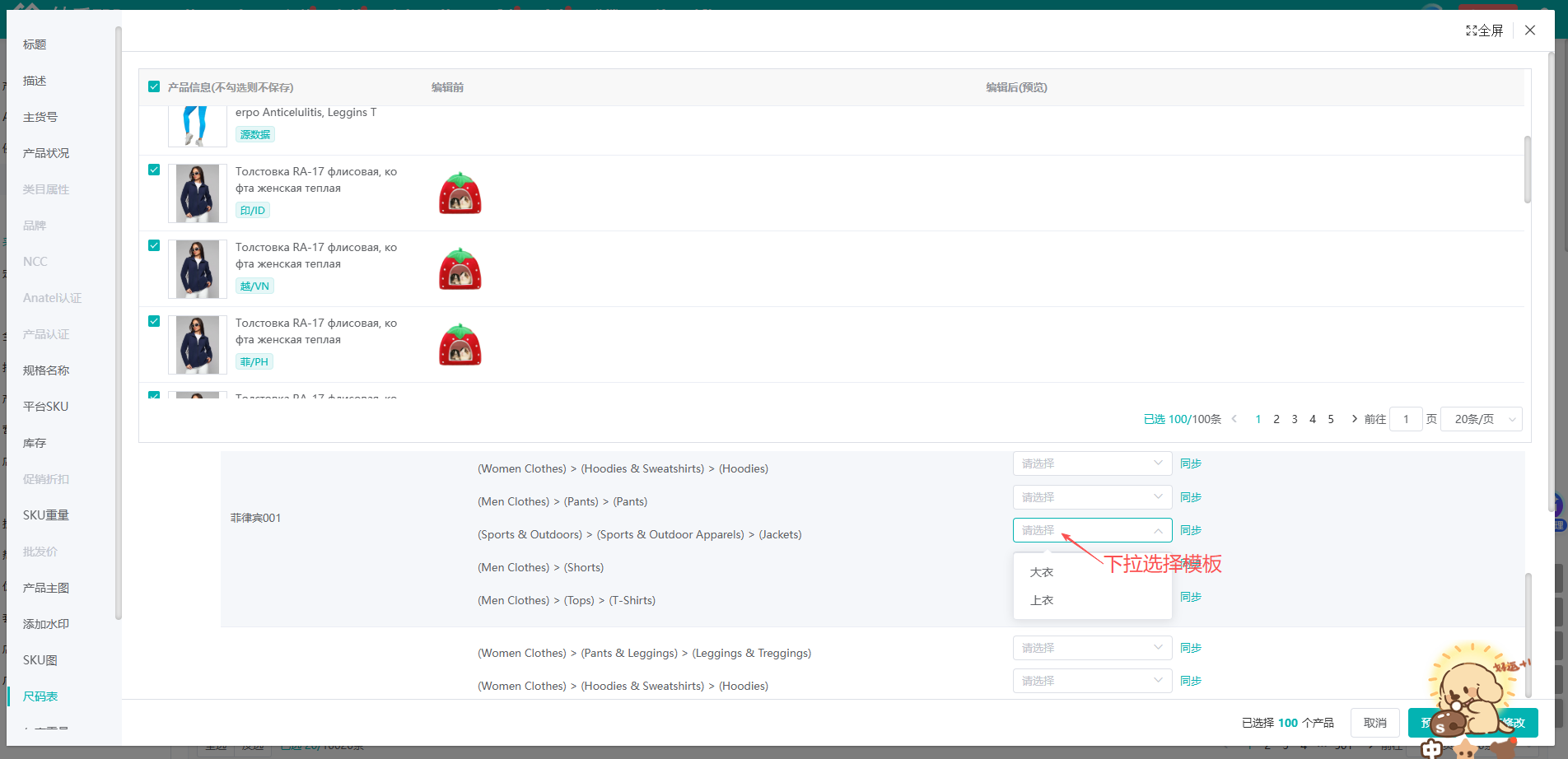Uncheck the 菲/PH product row checkbox
1568x759 pixels.
(154, 321)
